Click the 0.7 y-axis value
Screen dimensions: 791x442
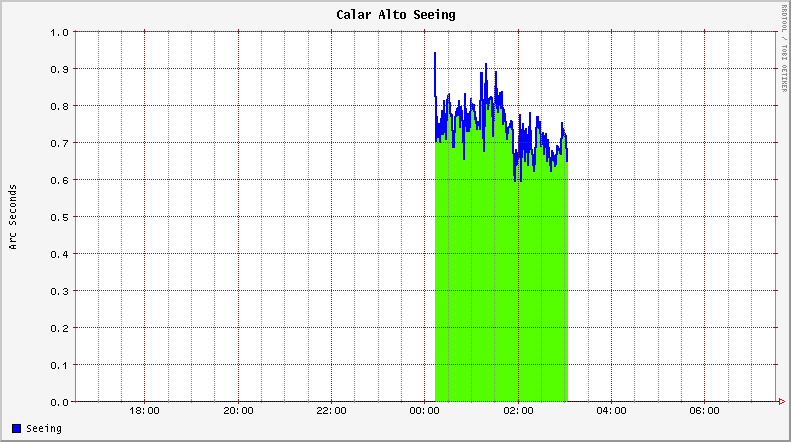point(59,143)
